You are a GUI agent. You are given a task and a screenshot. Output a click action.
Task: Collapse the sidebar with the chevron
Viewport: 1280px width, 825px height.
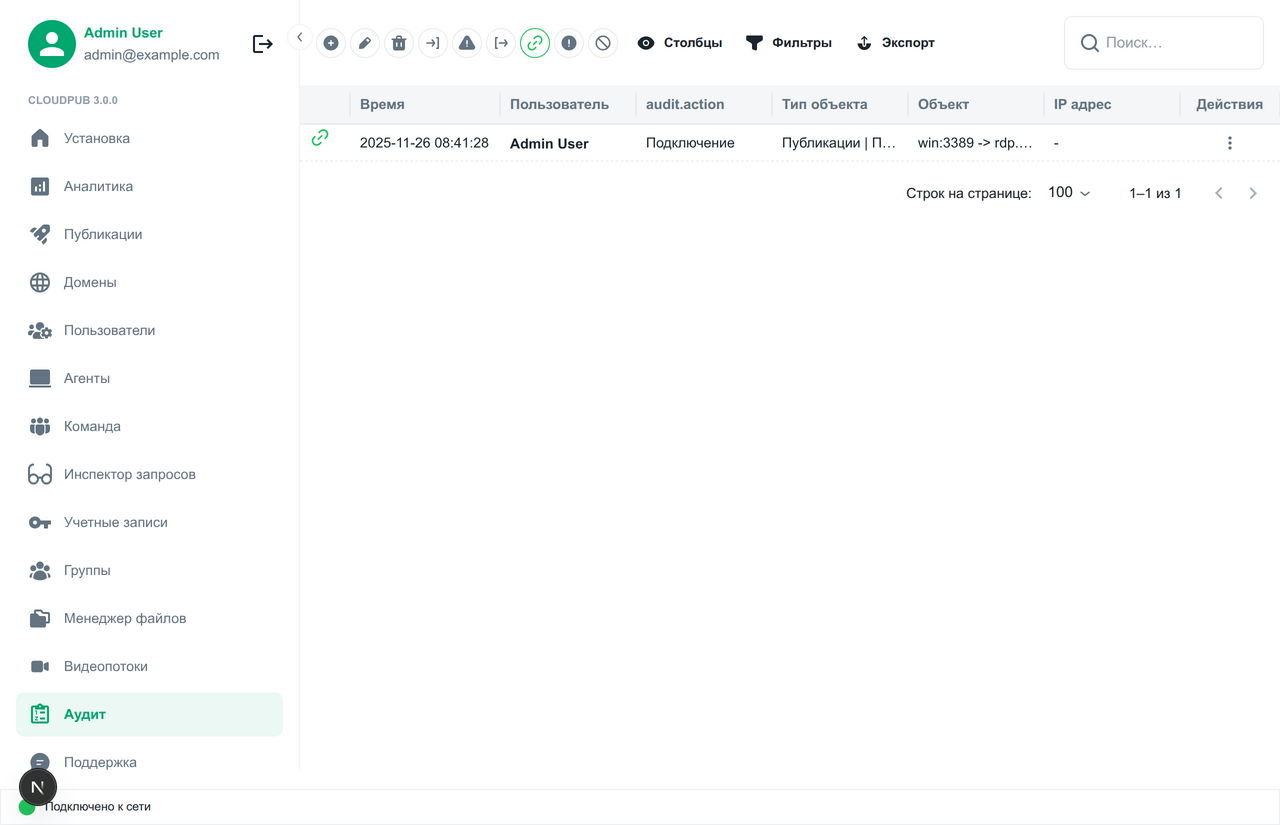300,37
